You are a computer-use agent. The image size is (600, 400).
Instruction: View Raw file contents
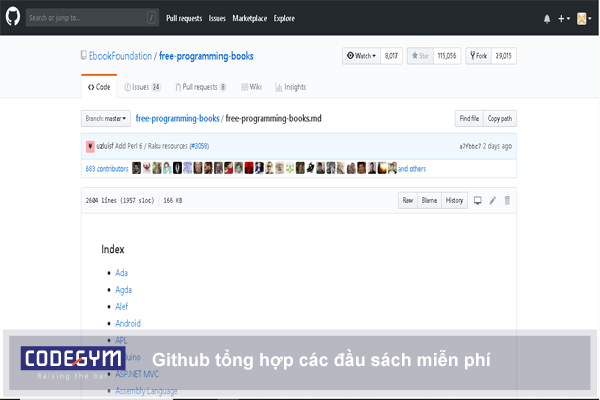408,200
